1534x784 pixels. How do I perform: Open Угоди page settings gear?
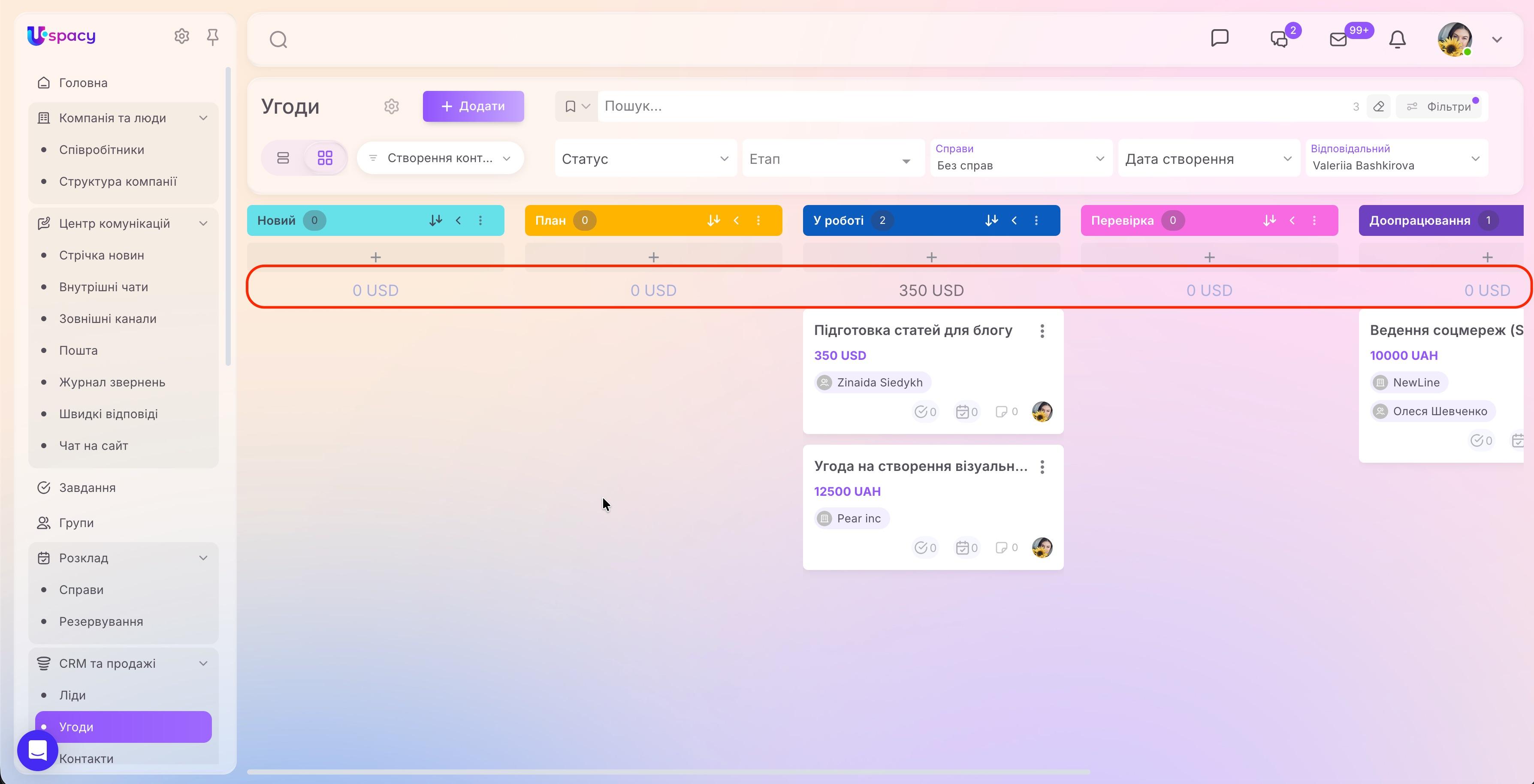tap(391, 106)
